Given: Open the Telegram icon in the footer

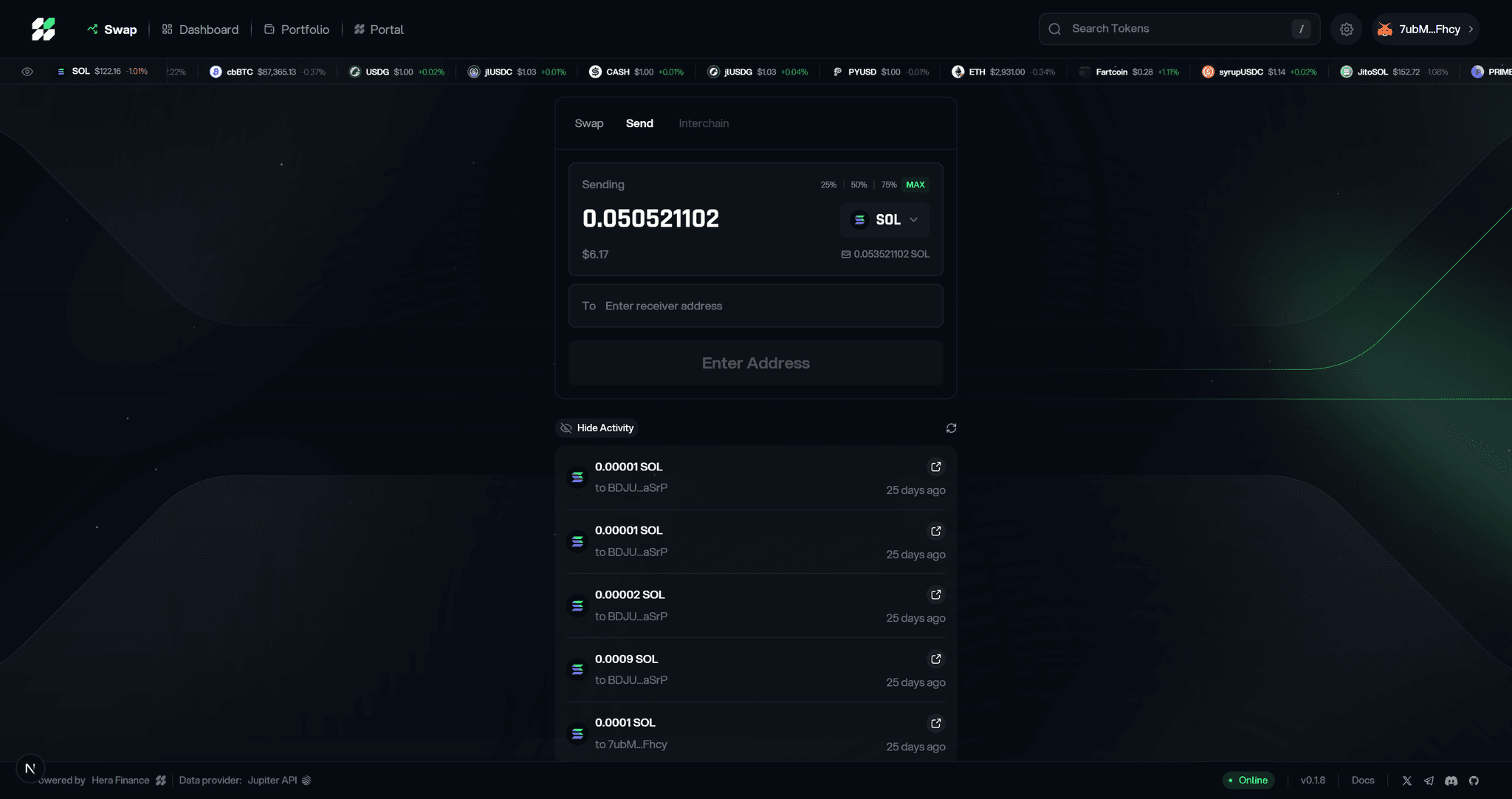Looking at the screenshot, I should click(1429, 781).
